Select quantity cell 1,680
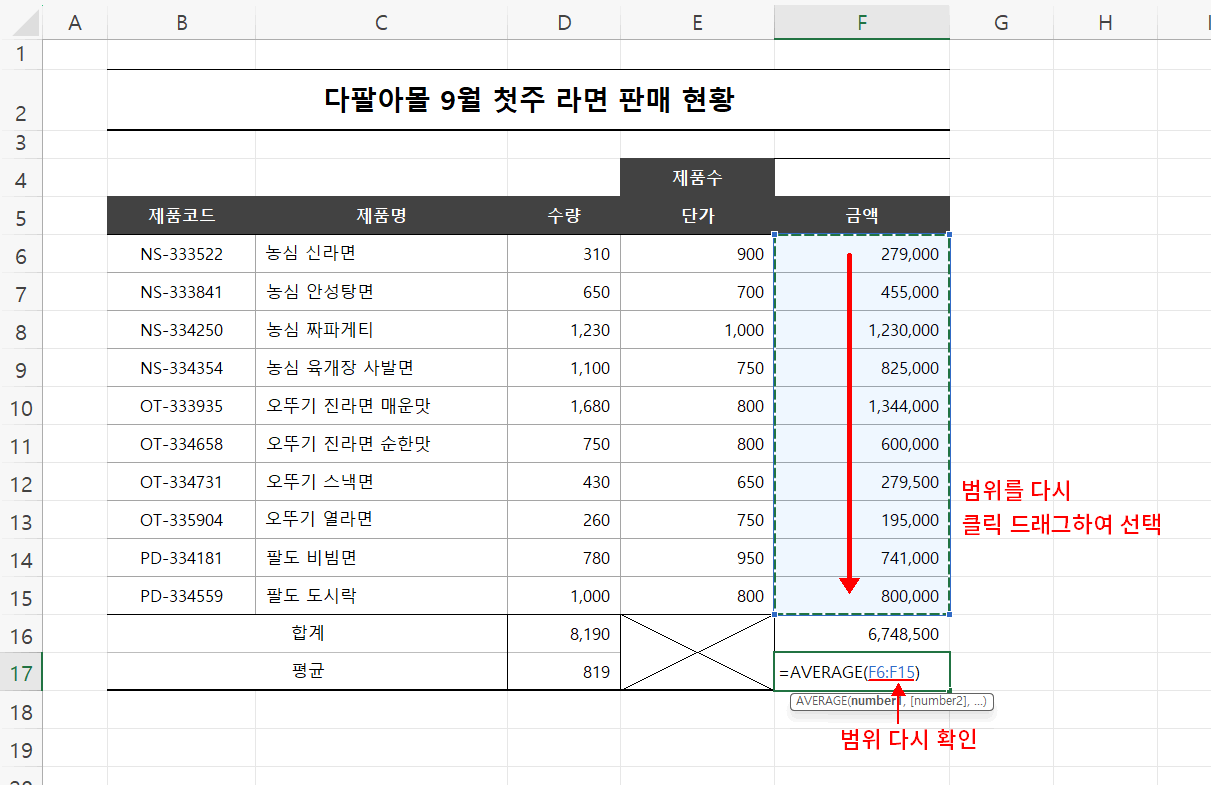The height and width of the screenshot is (785, 1211). pyautogui.click(x=564, y=406)
